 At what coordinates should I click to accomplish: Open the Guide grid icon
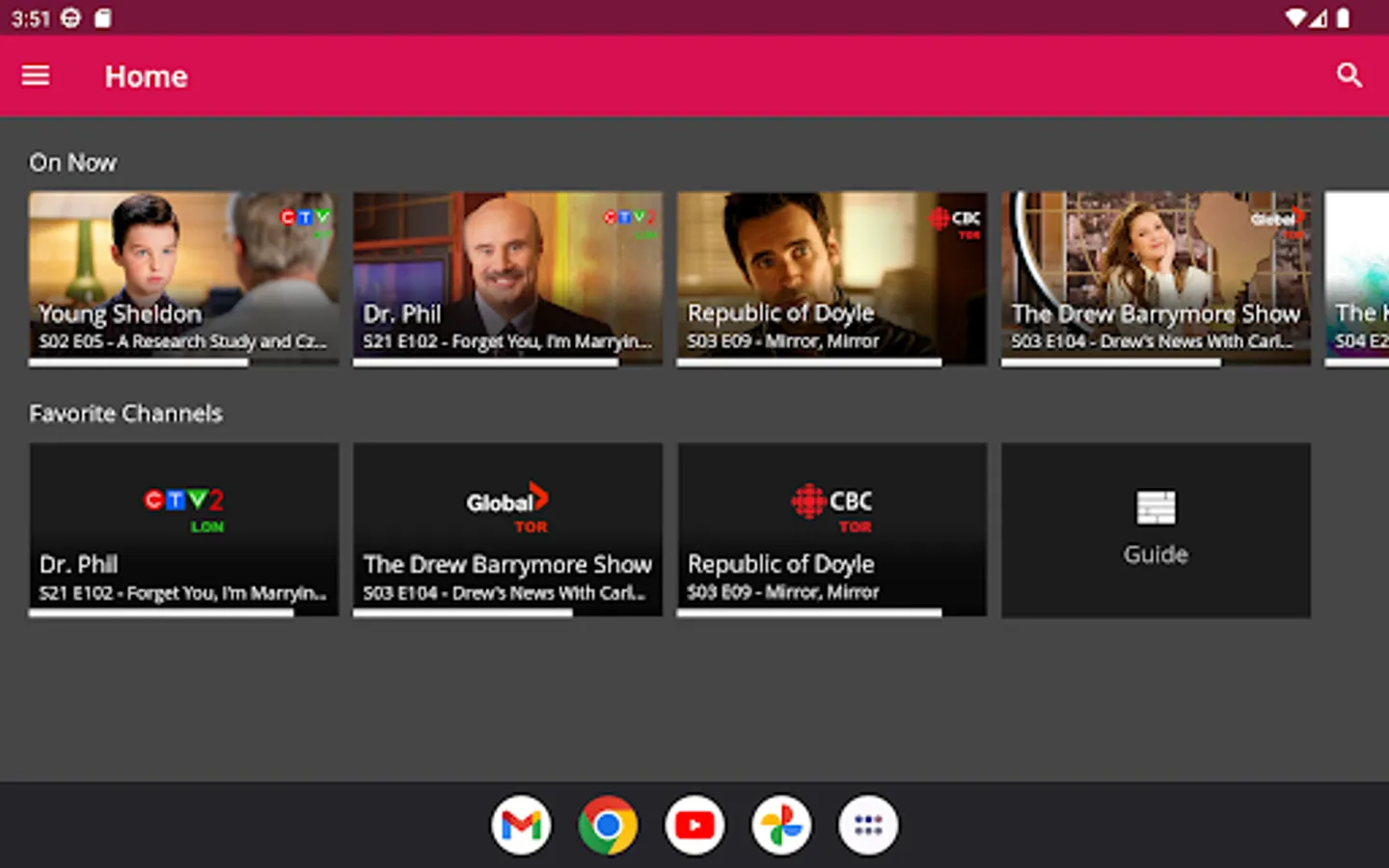click(x=1155, y=507)
